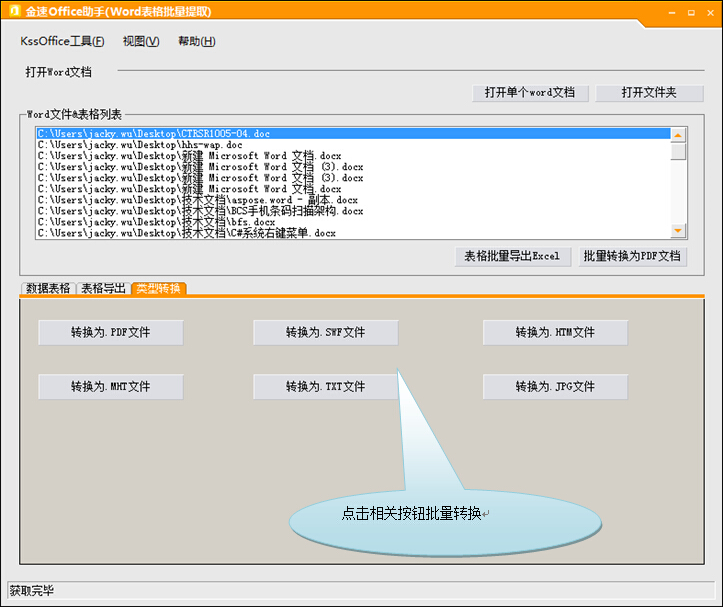Image resolution: width=723 pixels, height=607 pixels.
Task: Select hhs-wap.doc in file list
Action: 353,145
